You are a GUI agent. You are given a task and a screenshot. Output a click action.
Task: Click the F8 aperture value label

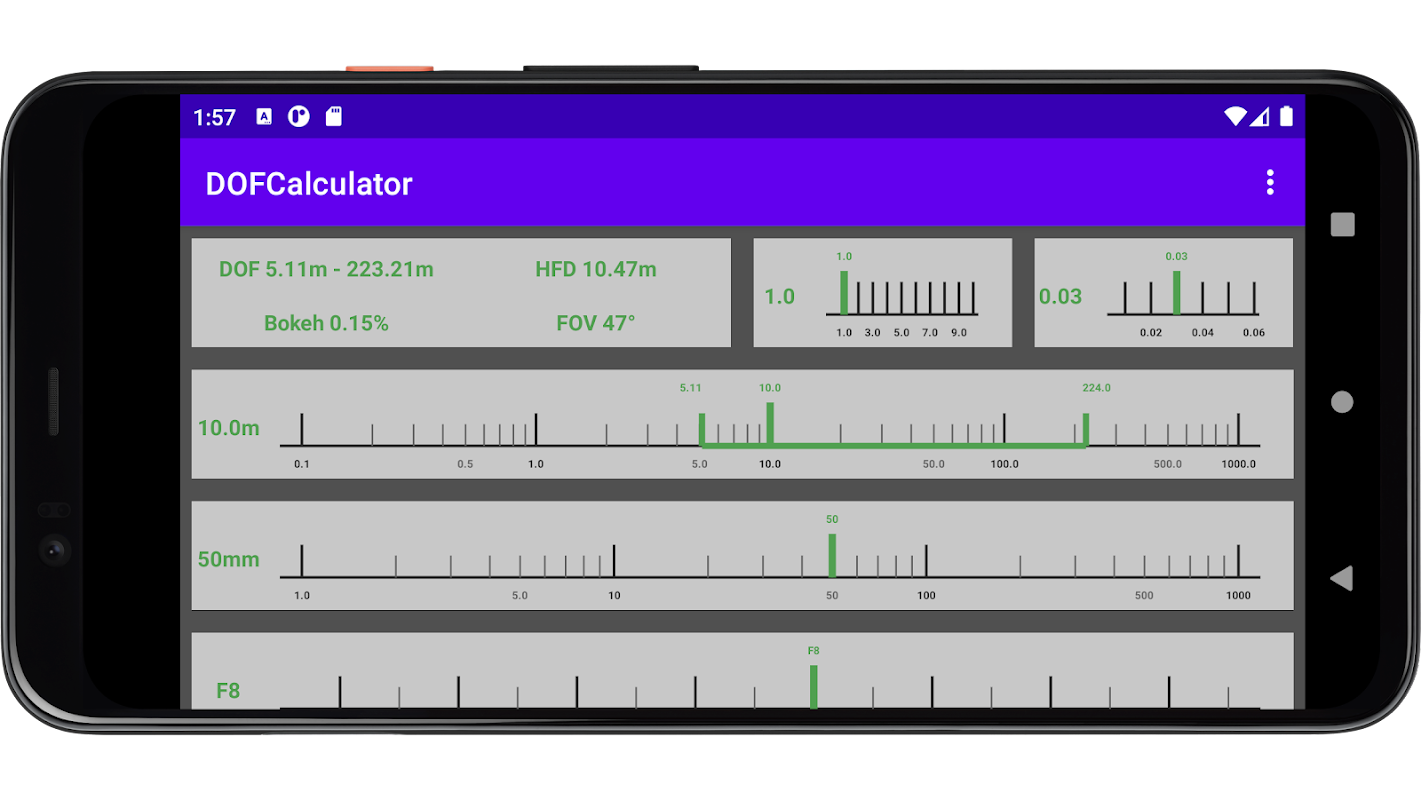point(228,690)
